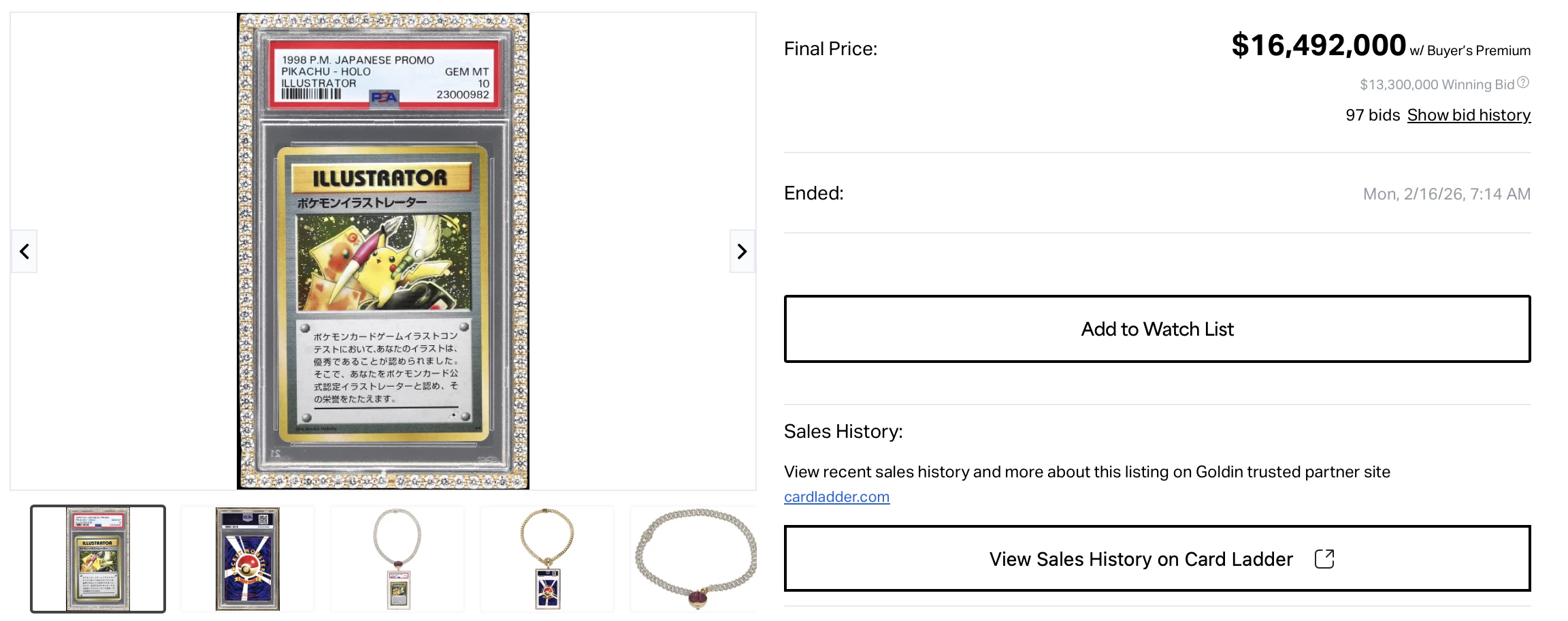Screen dimensions: 1568x621
Task: Click the auction ended date text
Action: [x=1446, y=194]
